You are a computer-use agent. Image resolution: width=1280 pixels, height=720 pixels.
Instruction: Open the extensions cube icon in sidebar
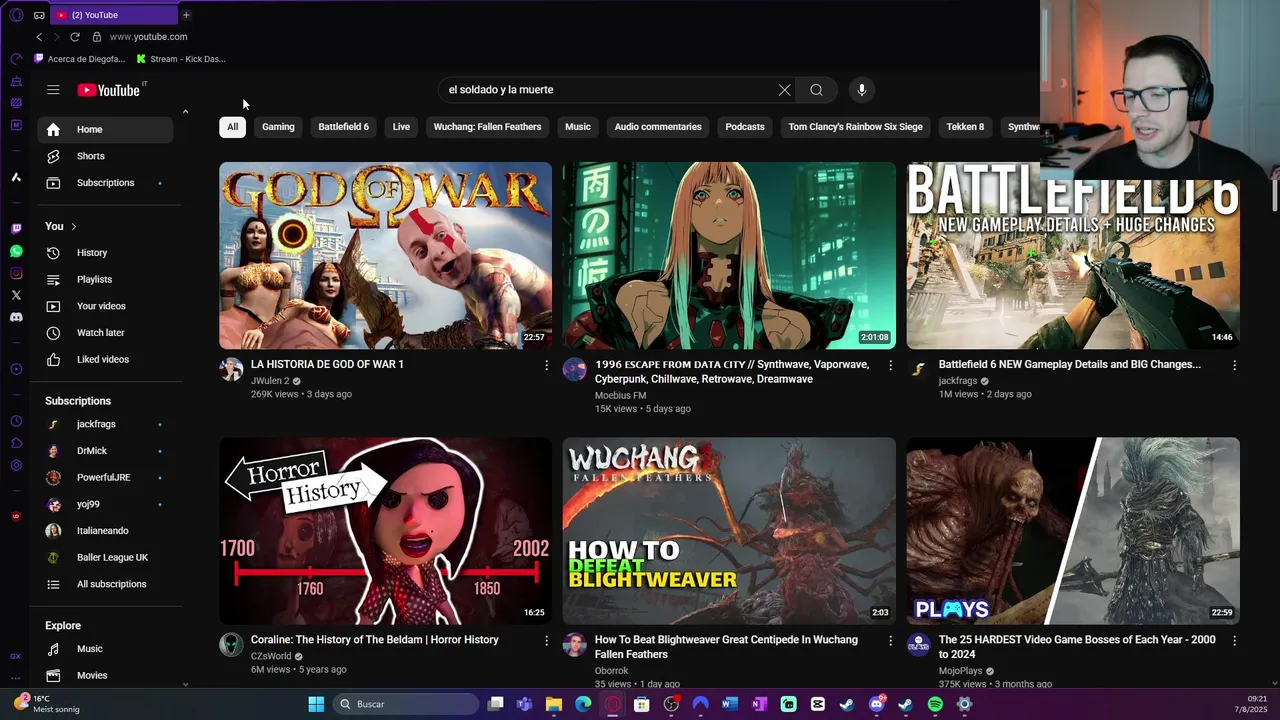click(x=16, y=443)
